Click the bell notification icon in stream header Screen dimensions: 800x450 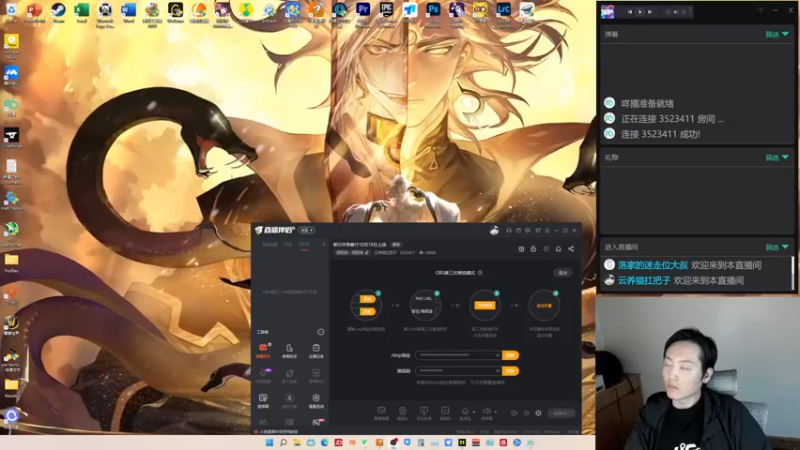[x=558, y=248]
